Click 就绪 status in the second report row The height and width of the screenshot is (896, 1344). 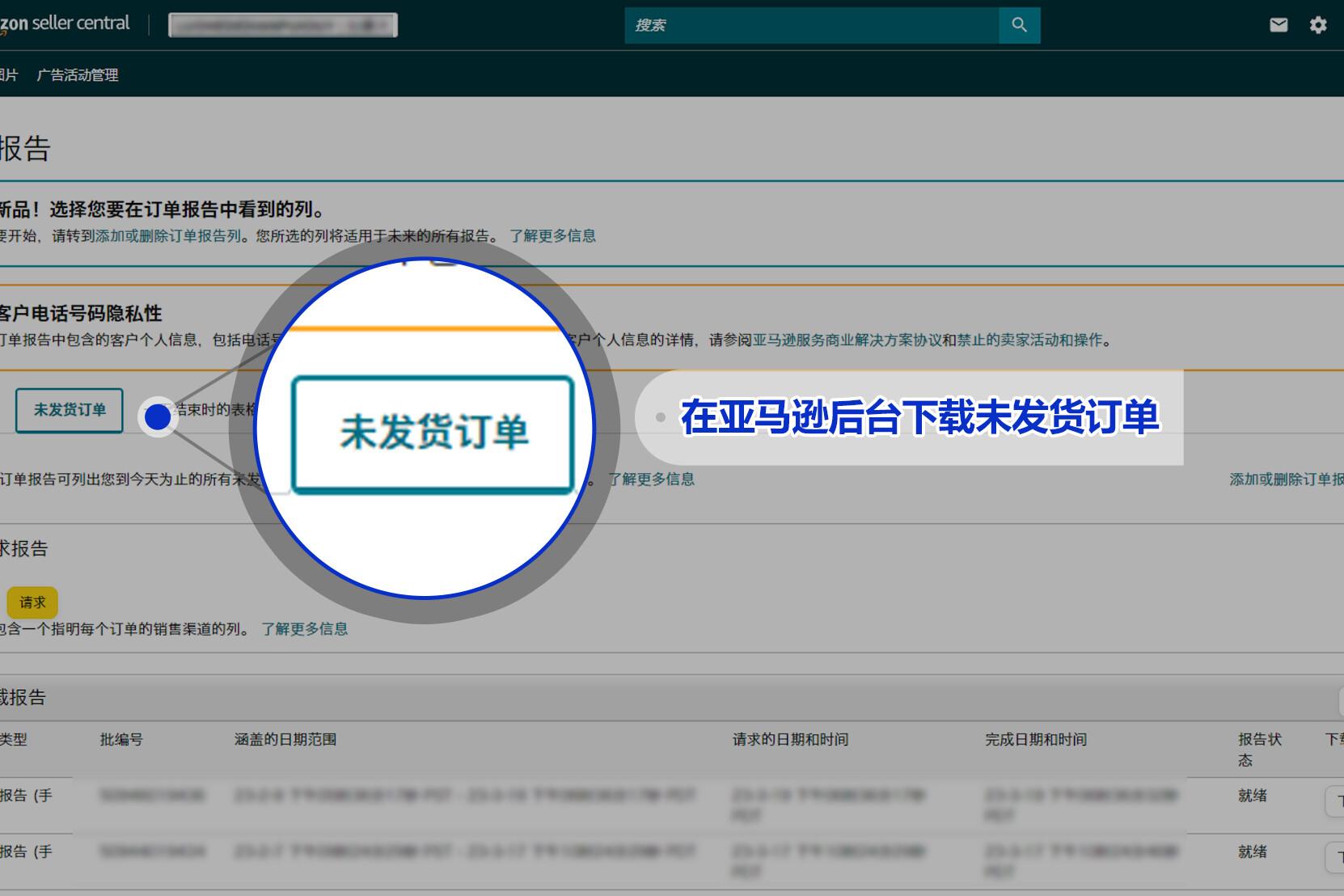(x=1253, y=852)
